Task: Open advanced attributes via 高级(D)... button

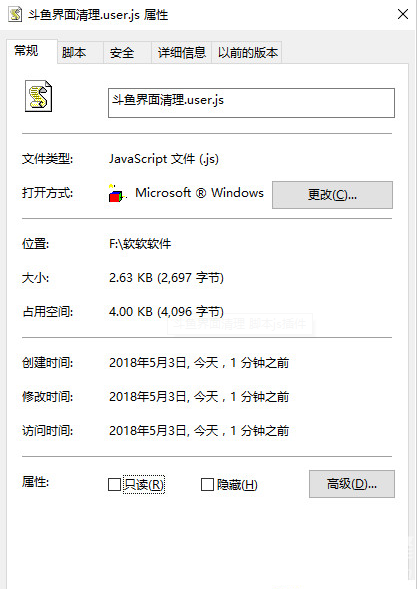Action: 352,484
